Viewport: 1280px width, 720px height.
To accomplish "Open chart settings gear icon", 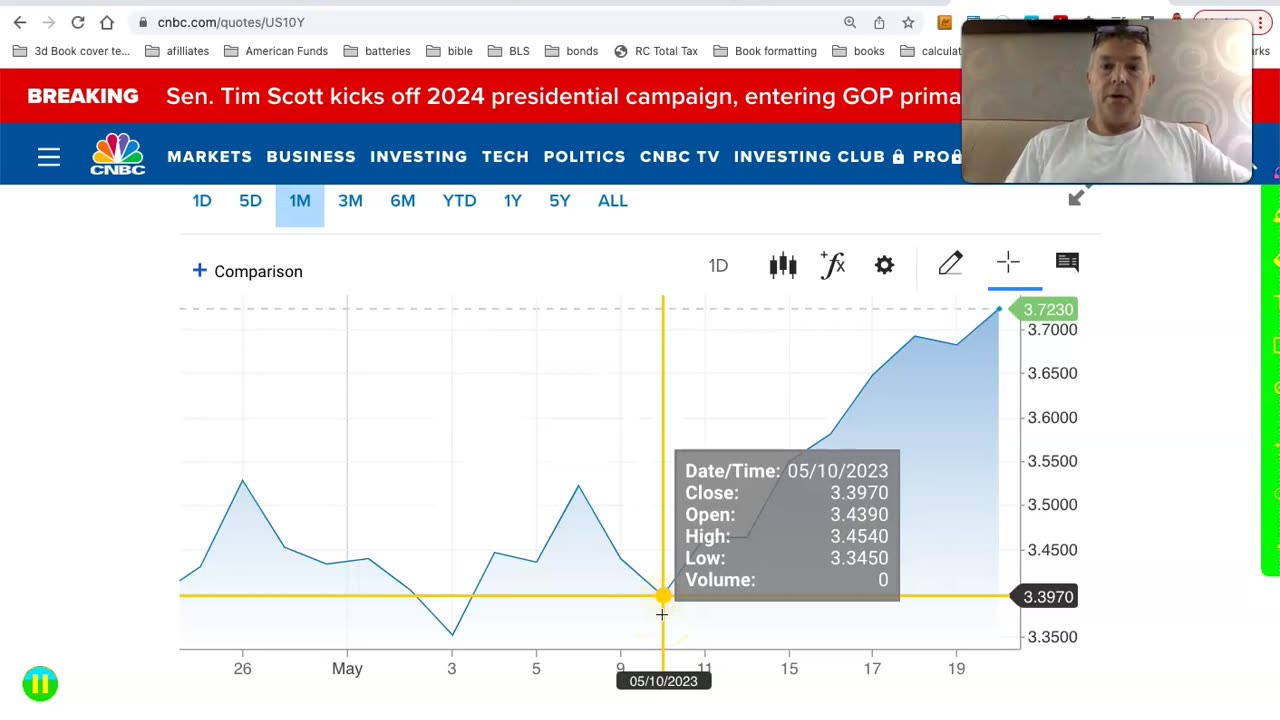I will pos(884,265).
